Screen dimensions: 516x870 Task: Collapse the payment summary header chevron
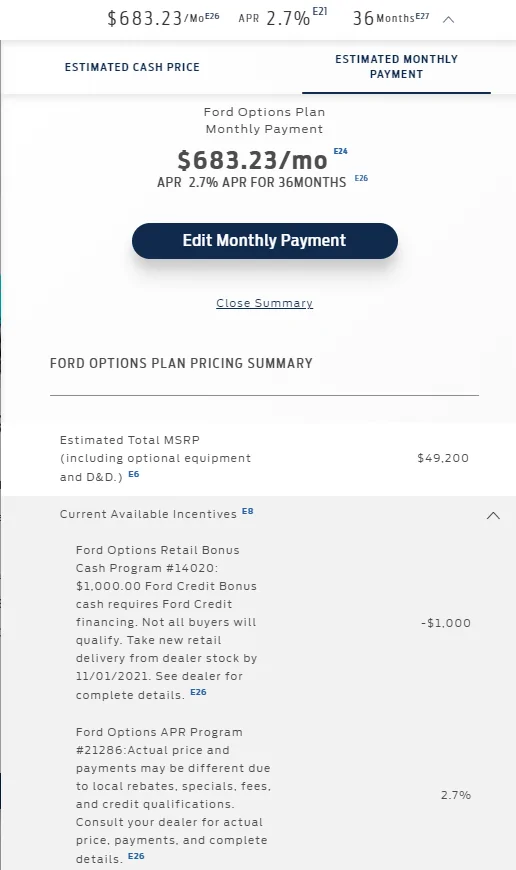(x=448, y=19)
